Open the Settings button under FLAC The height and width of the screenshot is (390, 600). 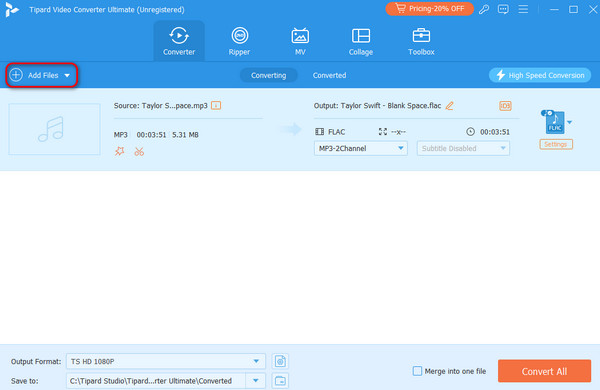(x=556, y=144)
